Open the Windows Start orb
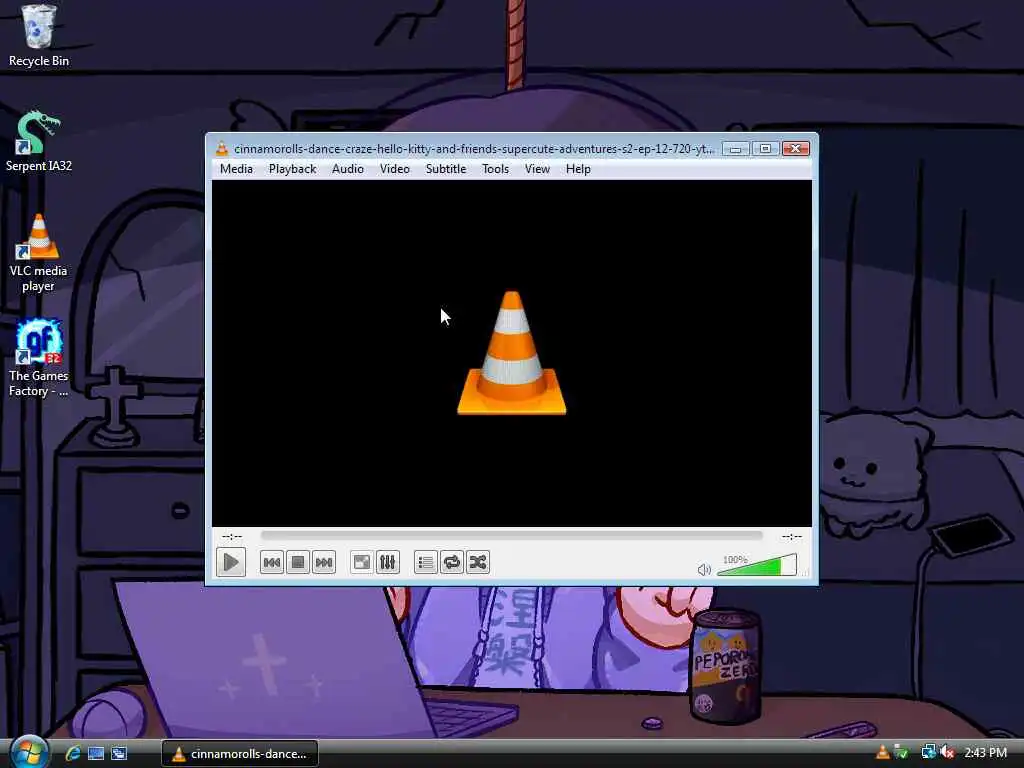The height and width of the screenshot is (768, 1024). (x=29, y=752)
